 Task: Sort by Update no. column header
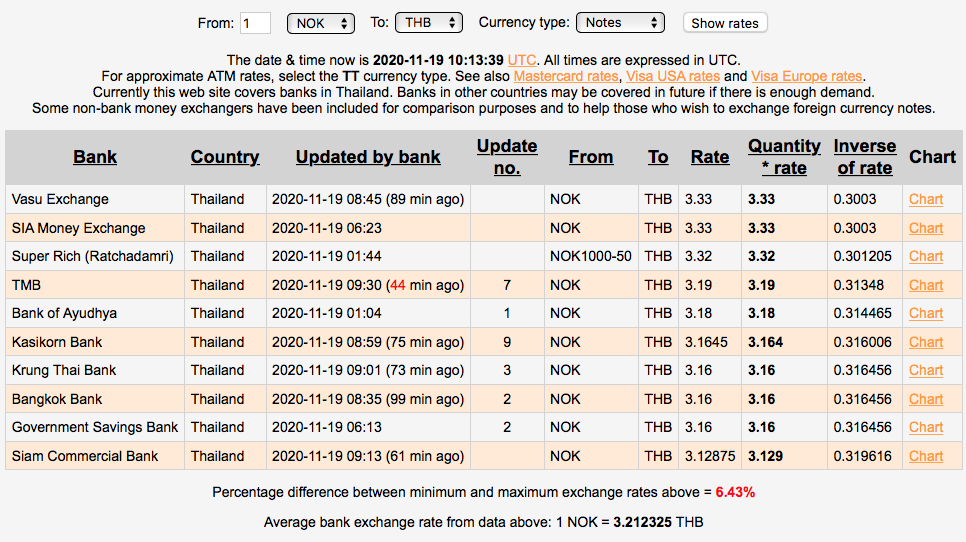(507, 157)
